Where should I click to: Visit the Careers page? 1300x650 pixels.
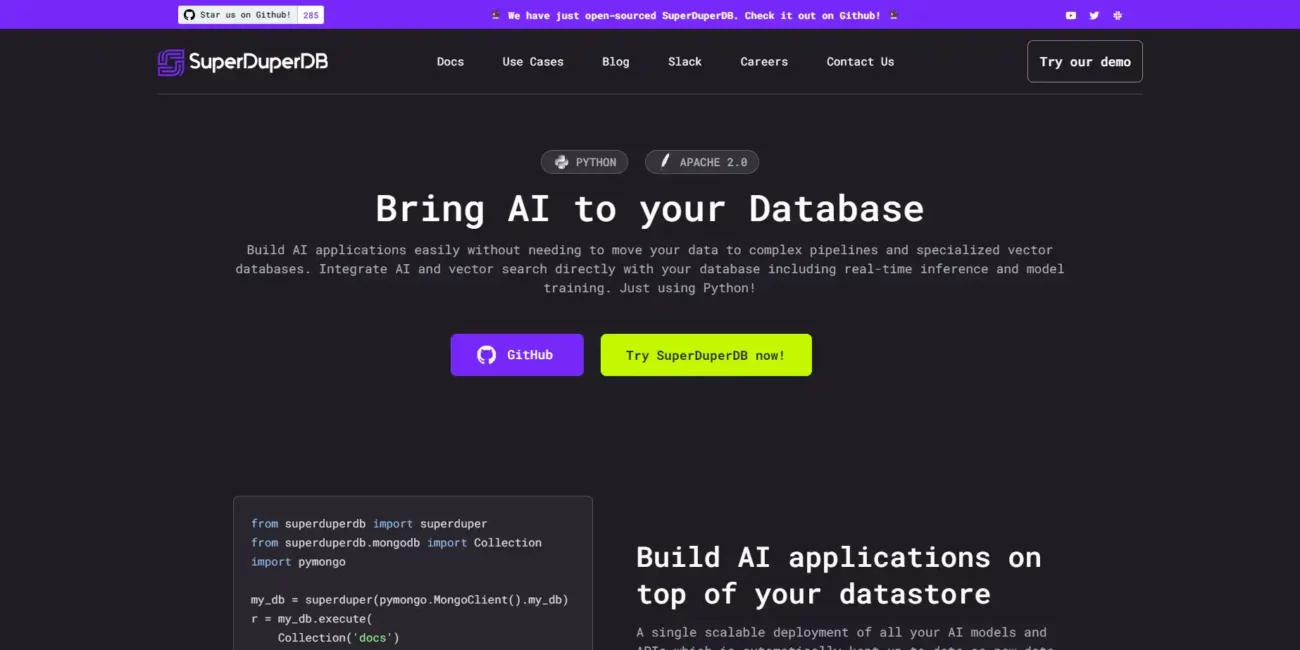(x=764, y=62)
